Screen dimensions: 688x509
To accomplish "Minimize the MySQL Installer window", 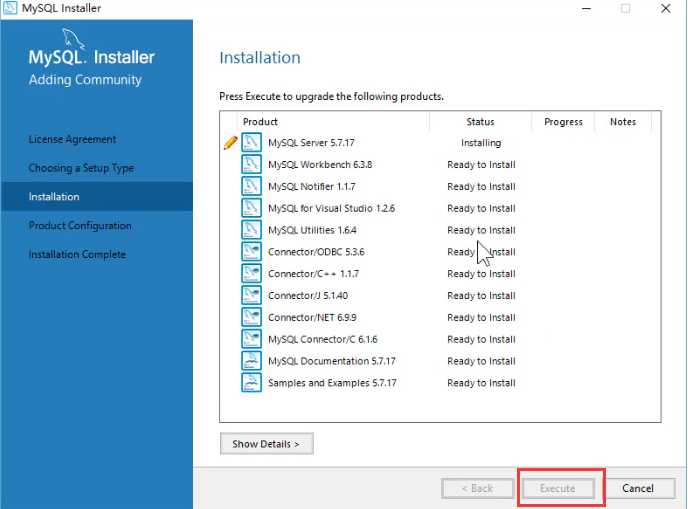I will coord(586,8).
